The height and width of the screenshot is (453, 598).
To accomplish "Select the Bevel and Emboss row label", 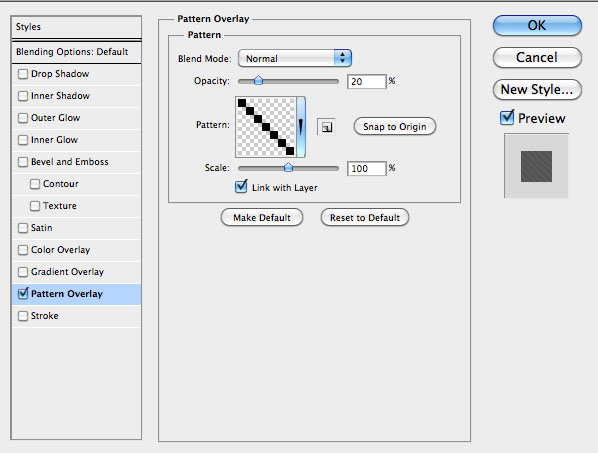I will (70, 162).
